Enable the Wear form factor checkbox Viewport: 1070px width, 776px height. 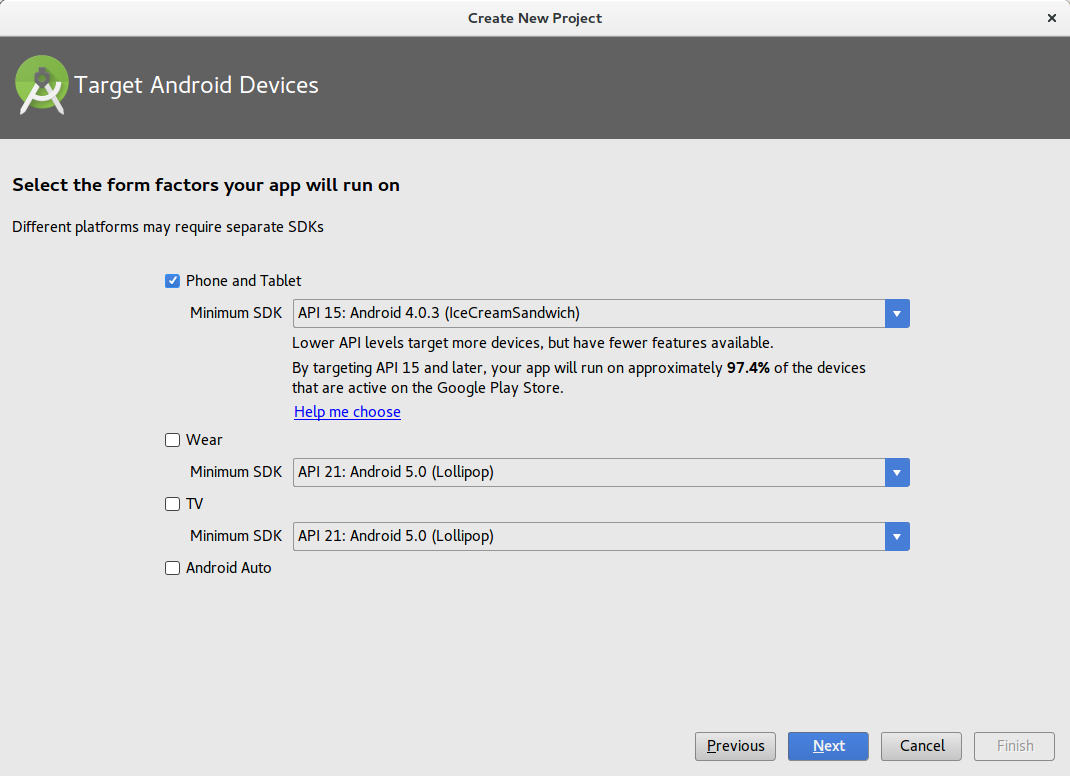click(x=172, y=440)
